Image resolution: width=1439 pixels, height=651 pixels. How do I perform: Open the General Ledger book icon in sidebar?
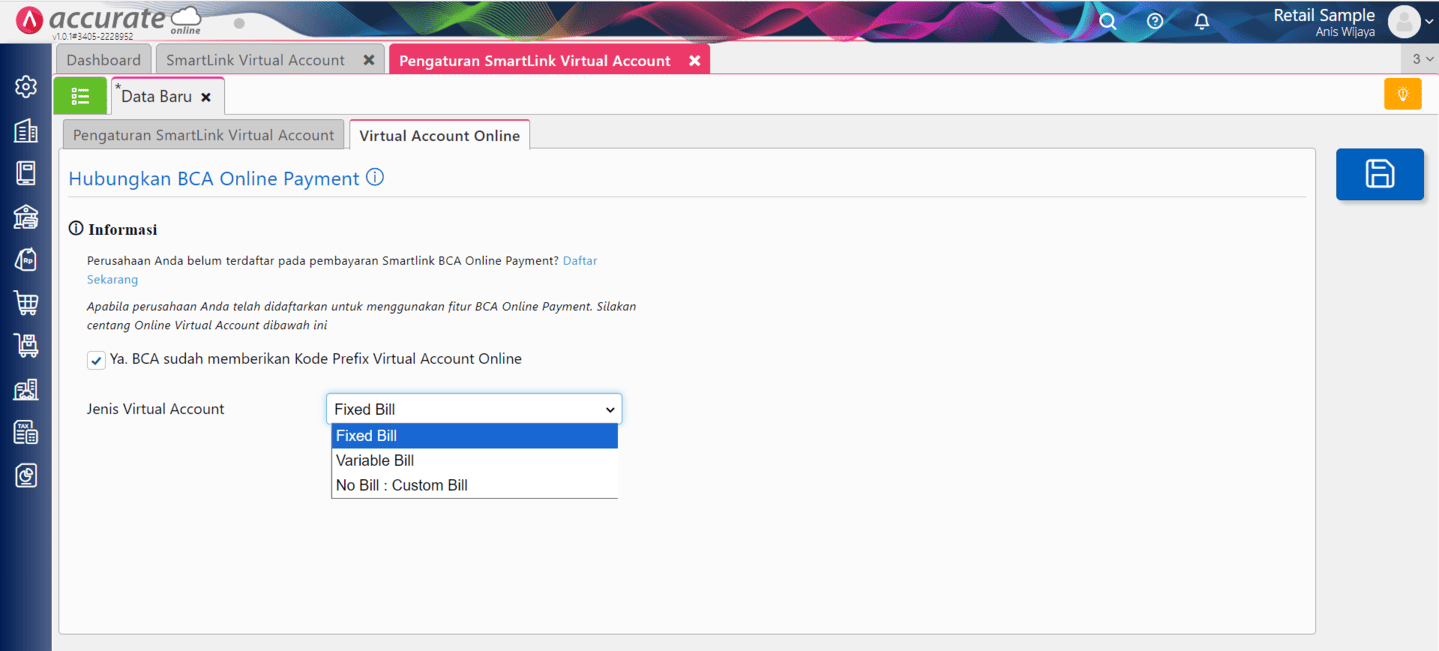pyautogui.click(x=26, y=173)
